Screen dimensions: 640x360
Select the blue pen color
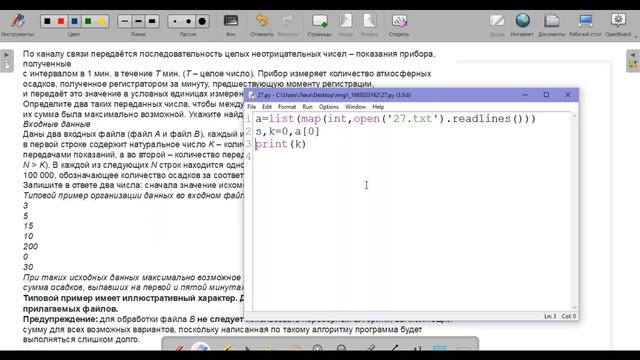coord(74,21)
